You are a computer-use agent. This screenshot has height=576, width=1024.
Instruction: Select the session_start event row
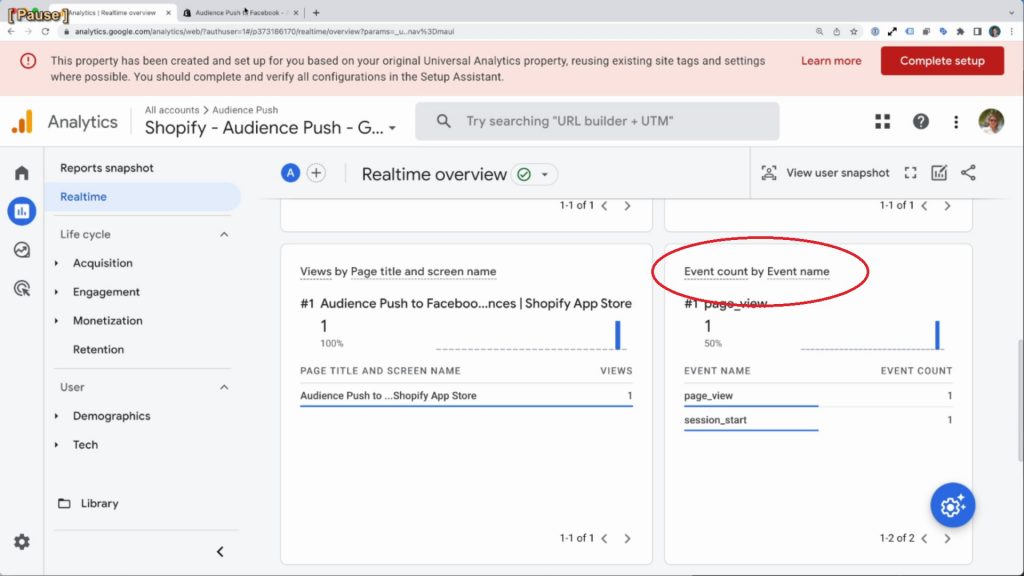tap(818, 420)
